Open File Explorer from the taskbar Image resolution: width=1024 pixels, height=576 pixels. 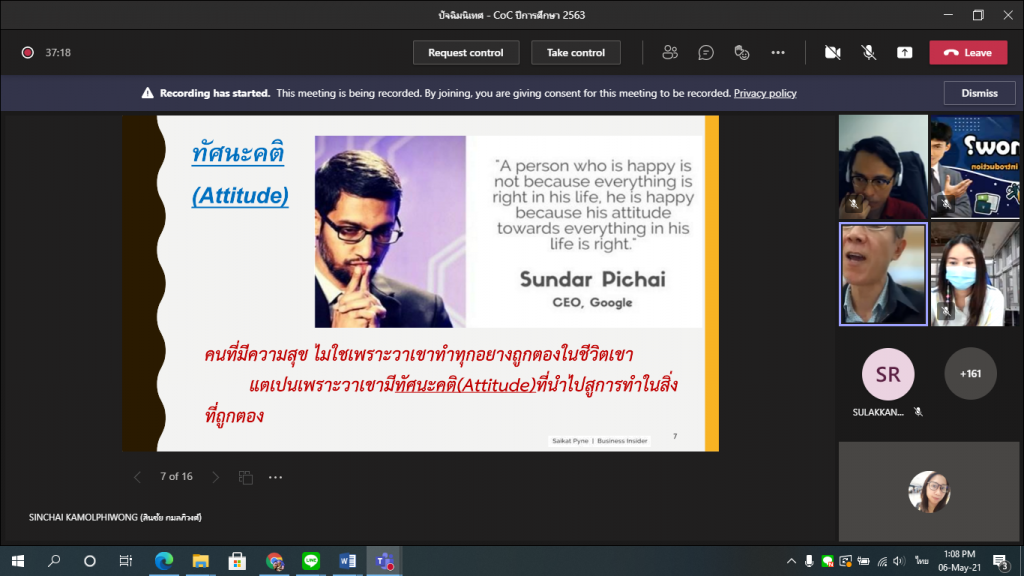tap(200, 561)
